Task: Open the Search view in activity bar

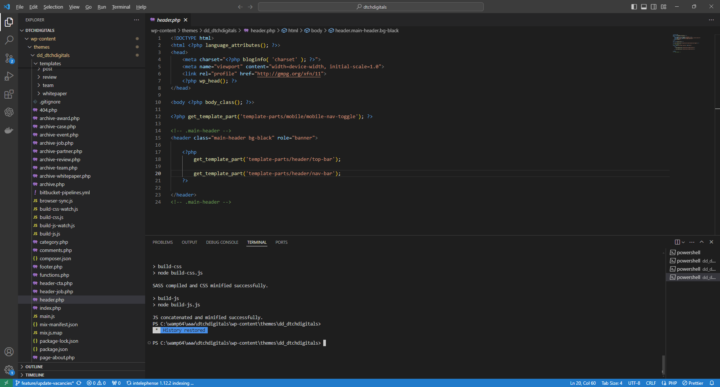Action: coord(9,40)
